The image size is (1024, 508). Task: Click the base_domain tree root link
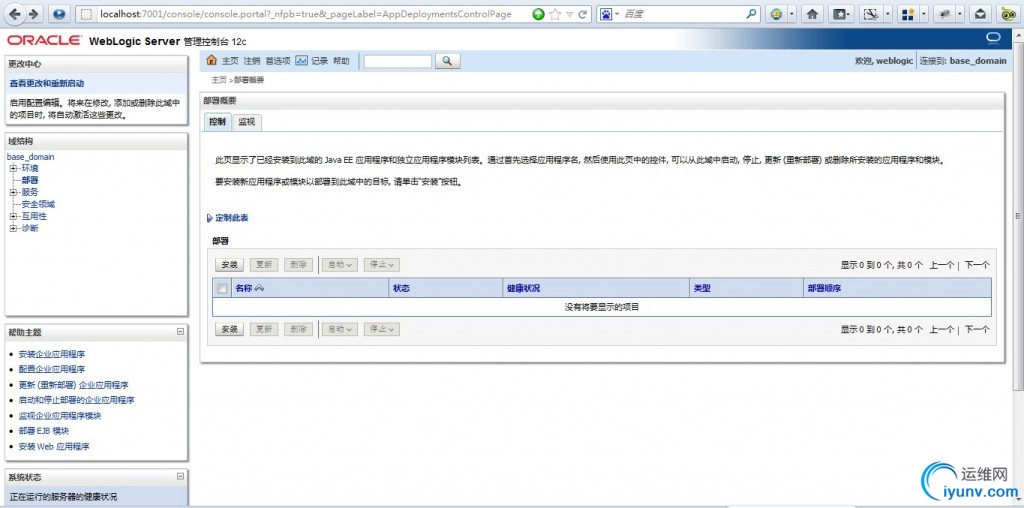coord(31,157)
